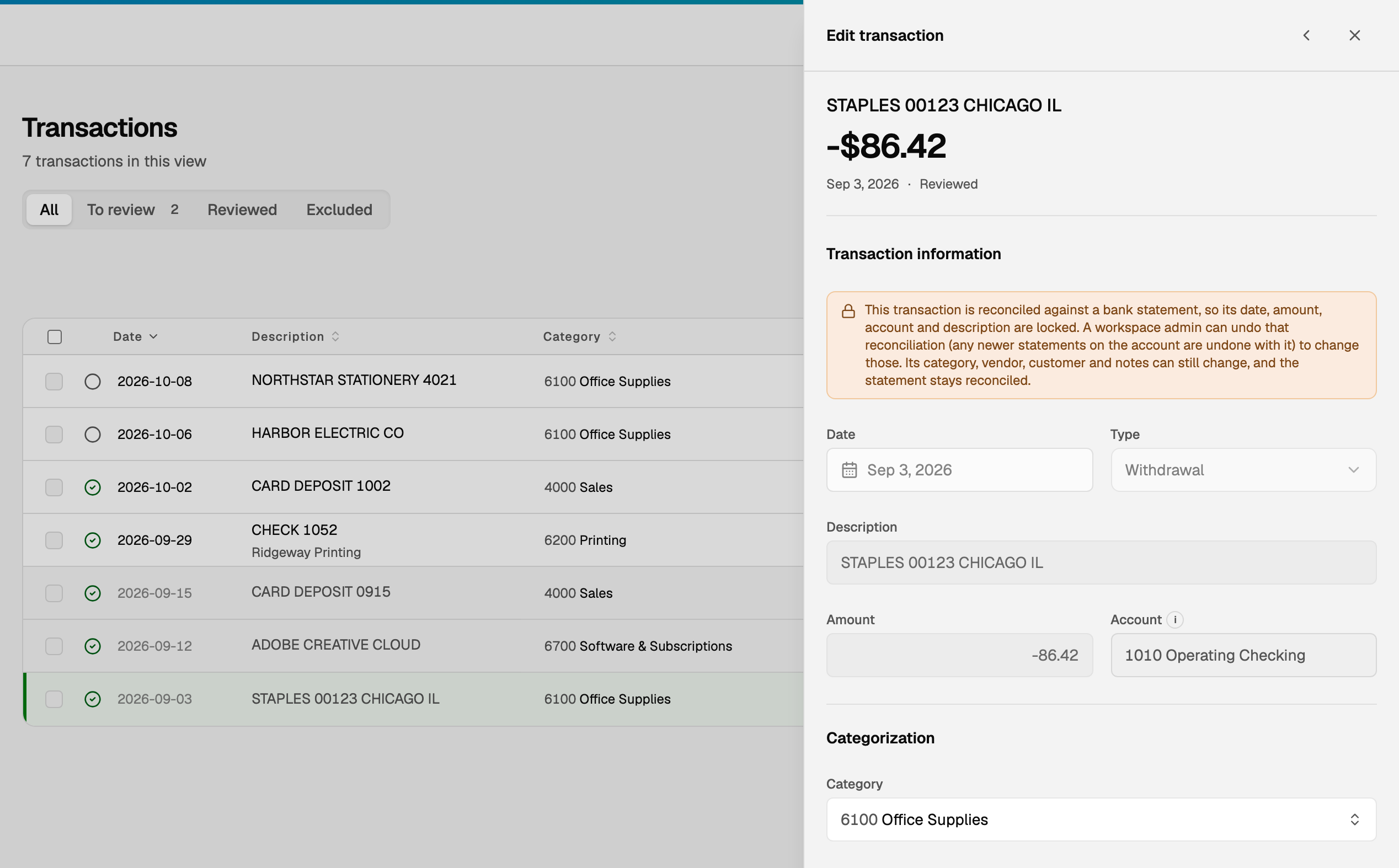The width and height of the screenshot is (1399, 868).
Task: Check the CHECK 1052 row checkbox
Action: (x=54, y=540)
